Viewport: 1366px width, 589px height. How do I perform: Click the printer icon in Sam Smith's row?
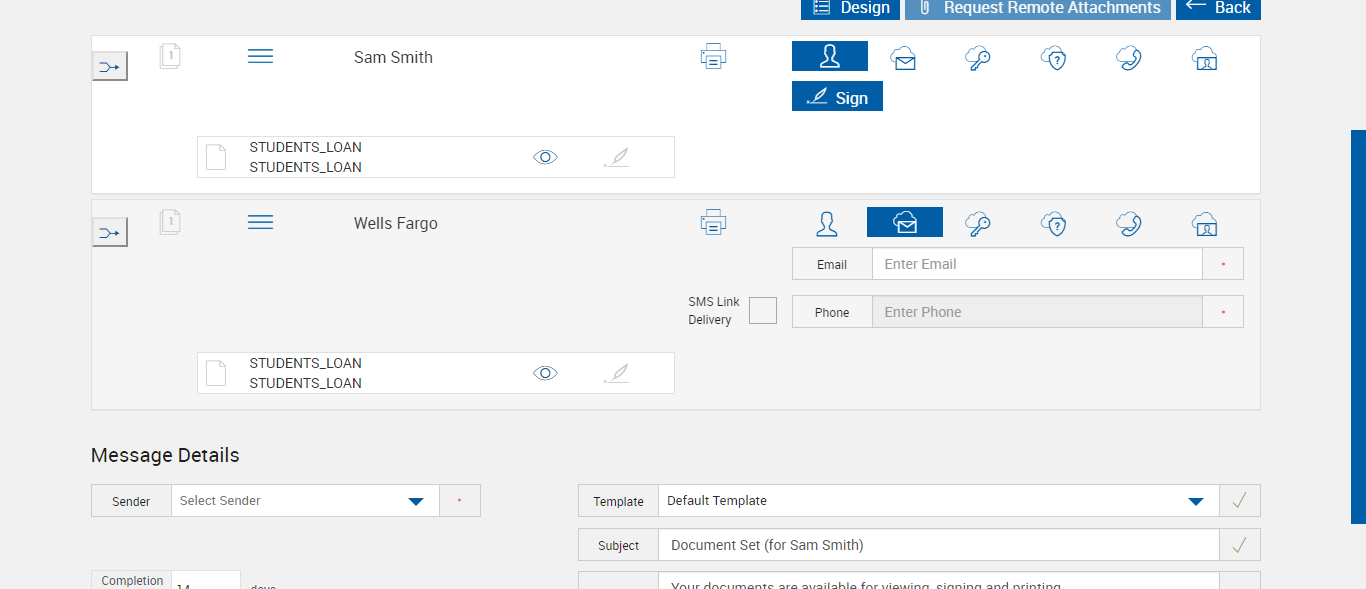[713, 57]
